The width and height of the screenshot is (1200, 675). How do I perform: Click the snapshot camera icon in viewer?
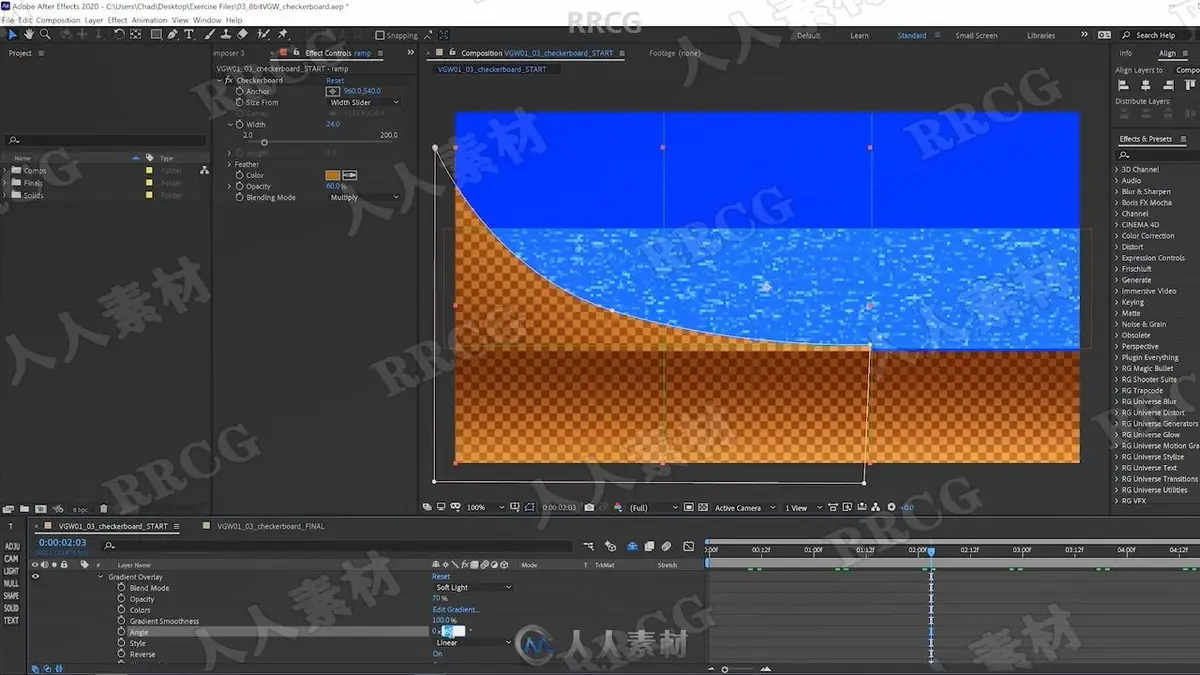coord(589,508)
